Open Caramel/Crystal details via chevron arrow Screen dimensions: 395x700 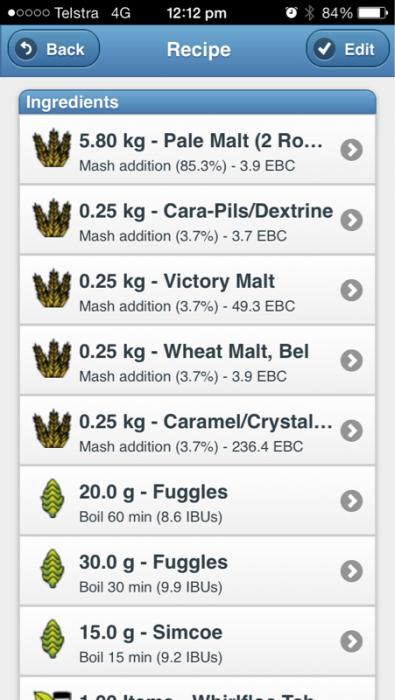click(352, 430)
